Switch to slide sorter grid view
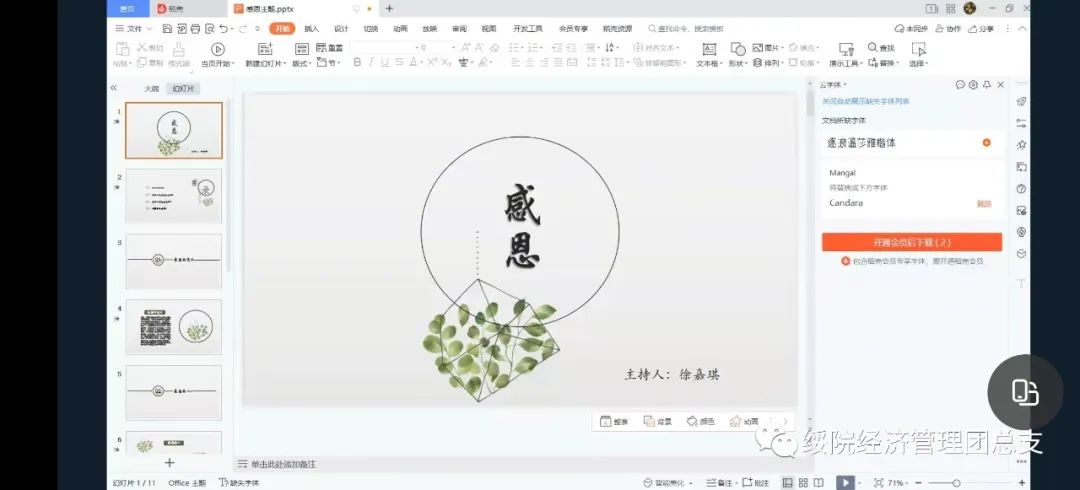The image size is (1080, 490). [803, 482]
